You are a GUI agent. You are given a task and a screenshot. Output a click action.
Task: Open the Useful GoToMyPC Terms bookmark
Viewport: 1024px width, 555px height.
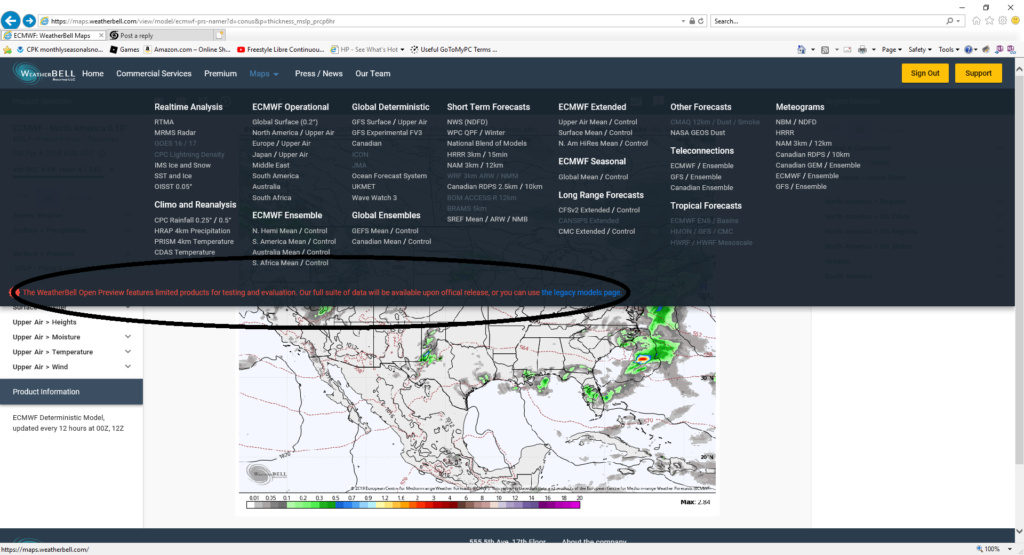[453, 50]
